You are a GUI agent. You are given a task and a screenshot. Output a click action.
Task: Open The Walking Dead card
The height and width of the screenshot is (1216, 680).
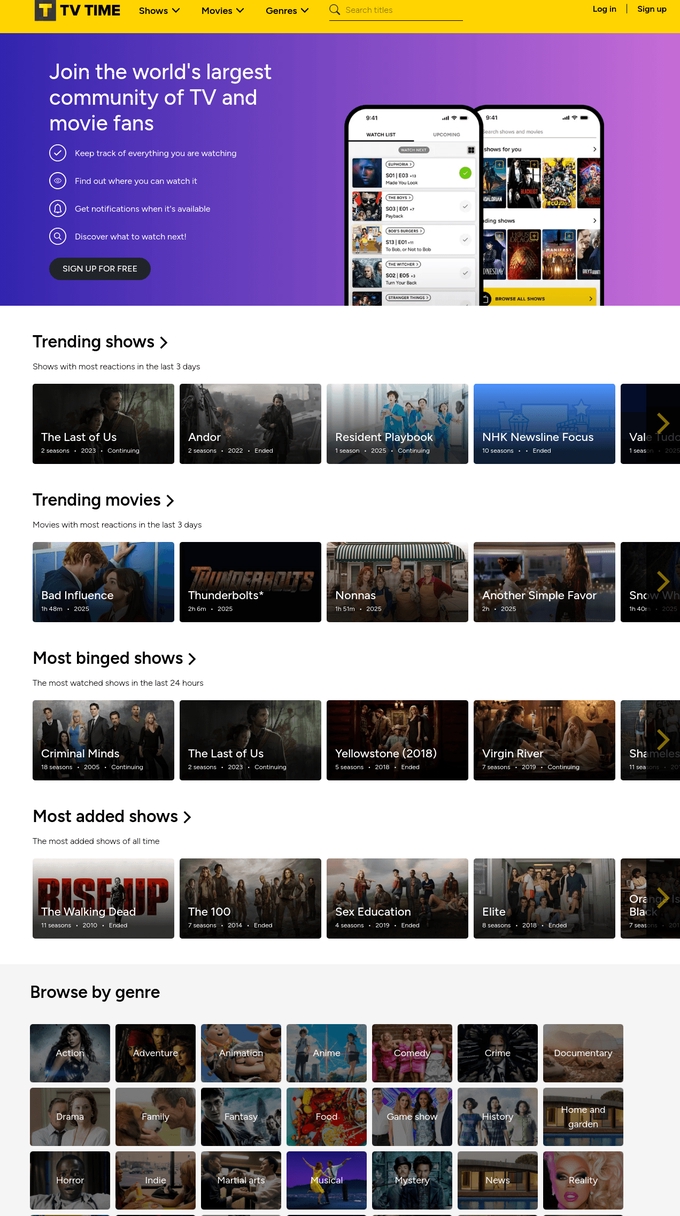pyautogui.click(x=103, y=897)
